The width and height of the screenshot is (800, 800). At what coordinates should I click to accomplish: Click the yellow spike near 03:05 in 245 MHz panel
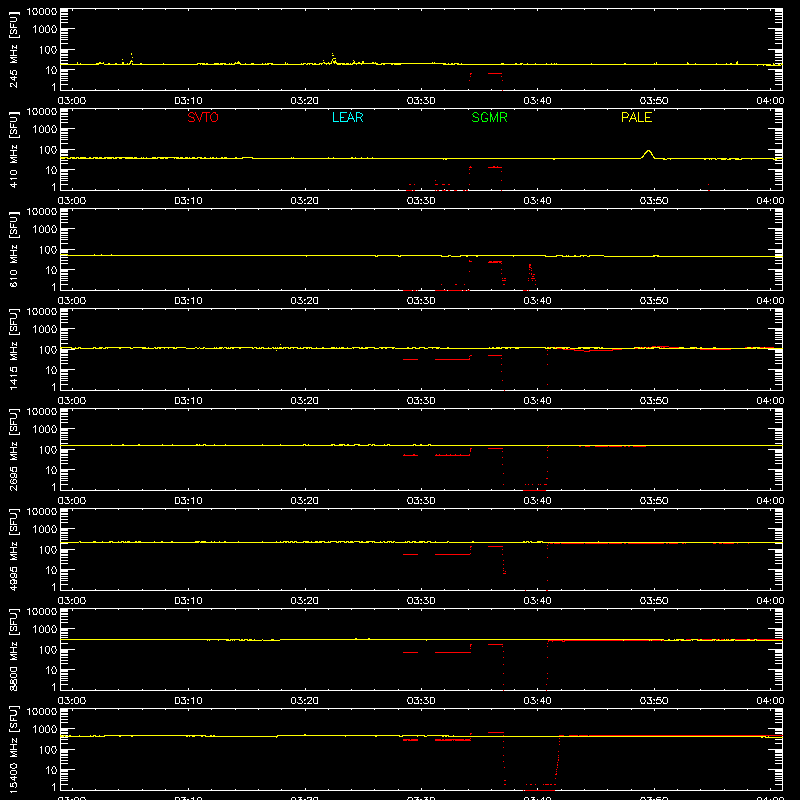(x=132, y=58)
